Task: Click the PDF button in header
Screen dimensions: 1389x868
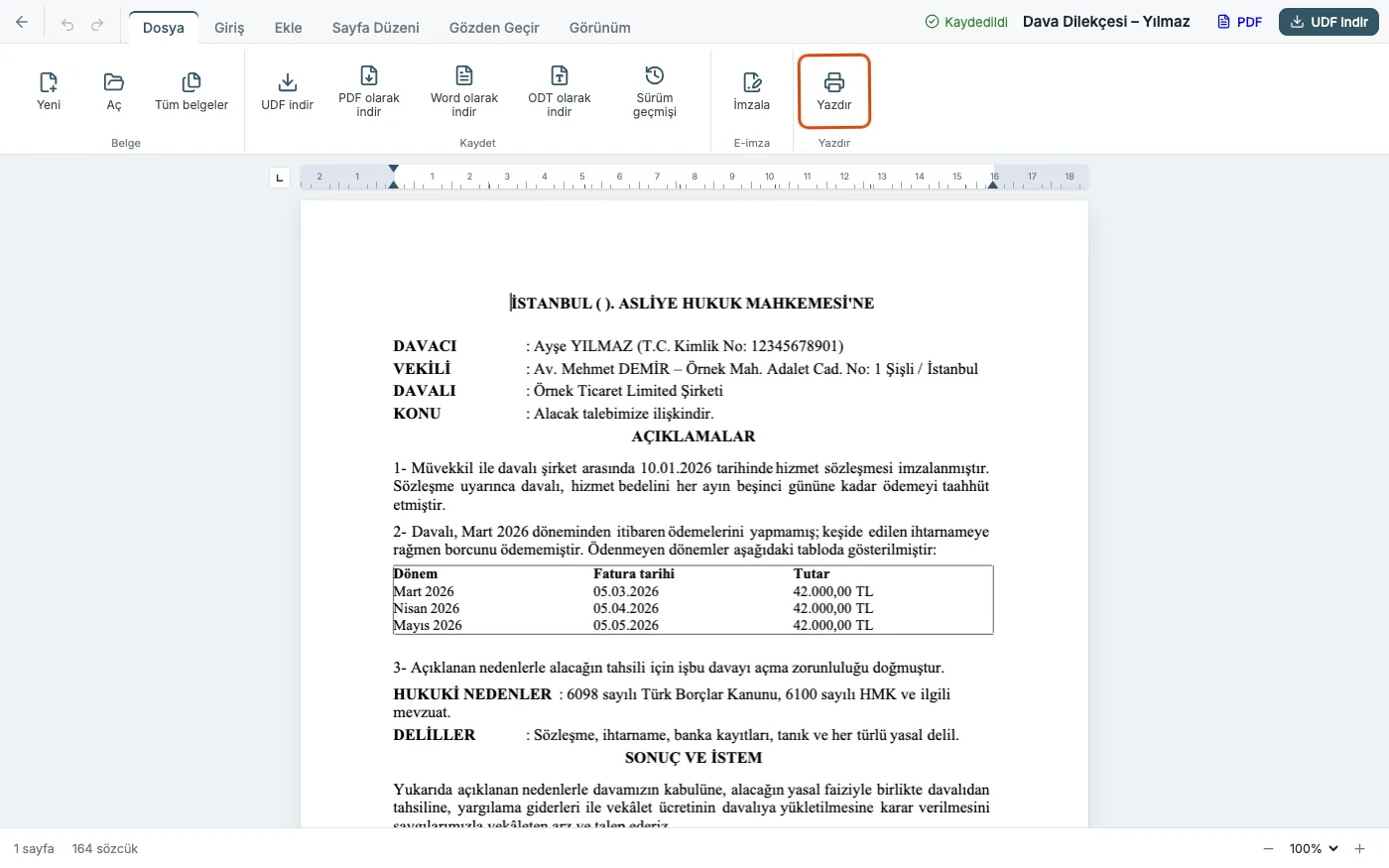Action: [1239, 22]
